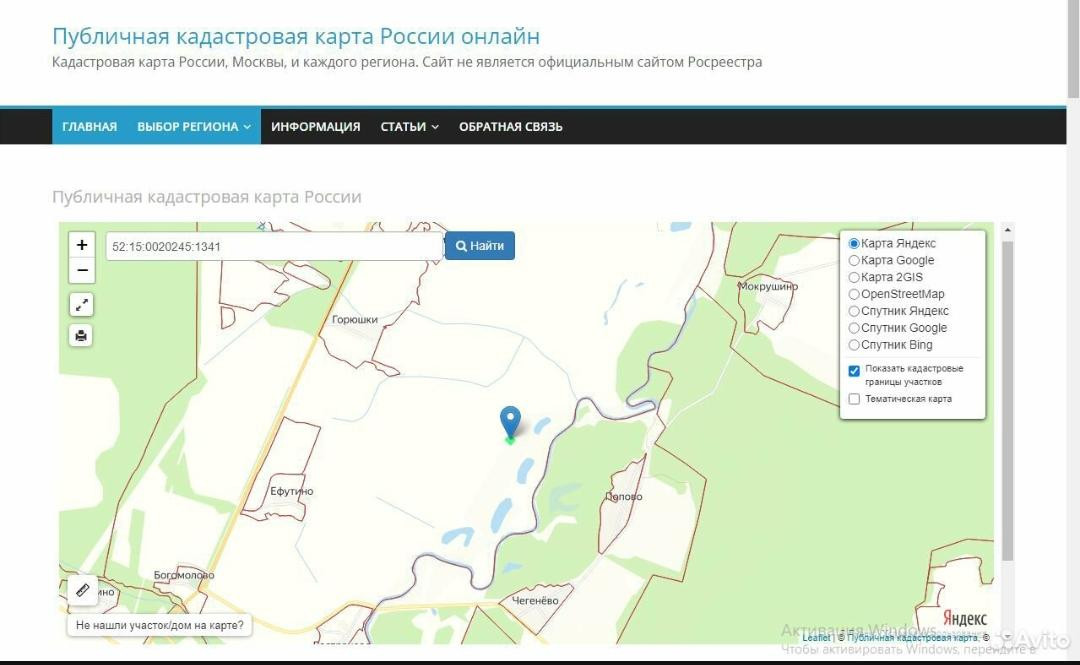Click the Яндекс logo on map

(x=965, y=619)
